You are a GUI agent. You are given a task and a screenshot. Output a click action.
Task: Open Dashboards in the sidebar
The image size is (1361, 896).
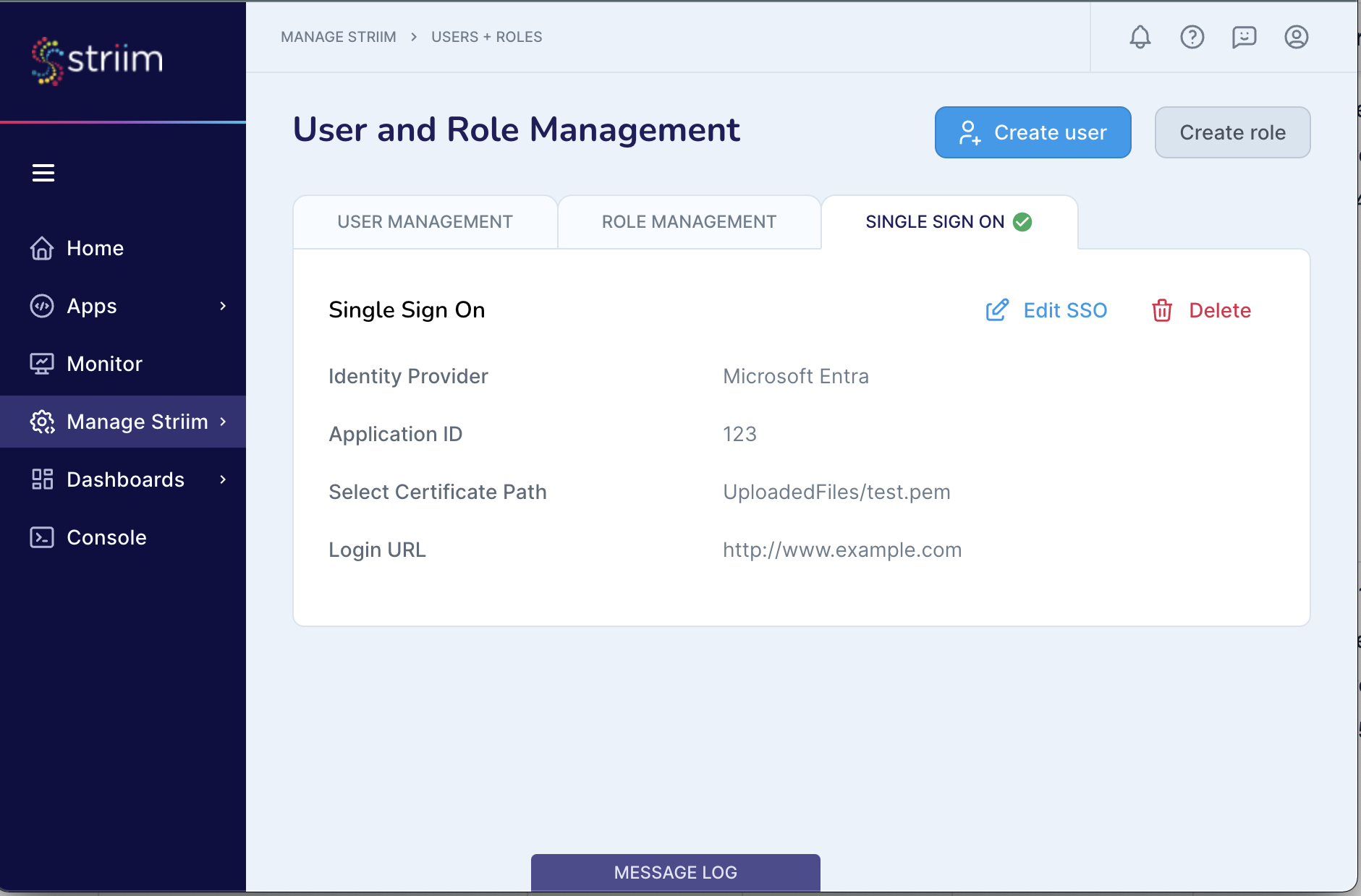pyautogui.click(x=123, y=479)
